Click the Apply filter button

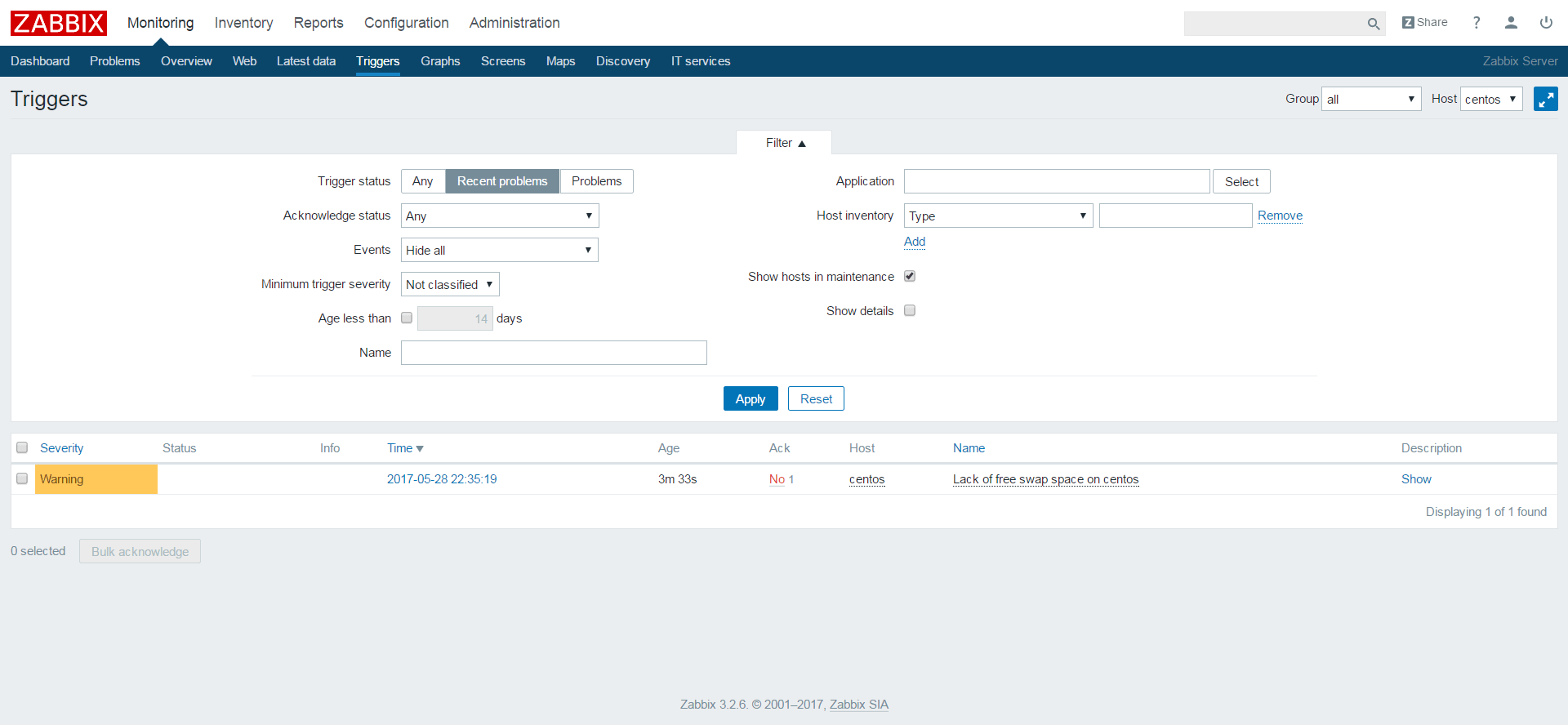click(751, 398)
